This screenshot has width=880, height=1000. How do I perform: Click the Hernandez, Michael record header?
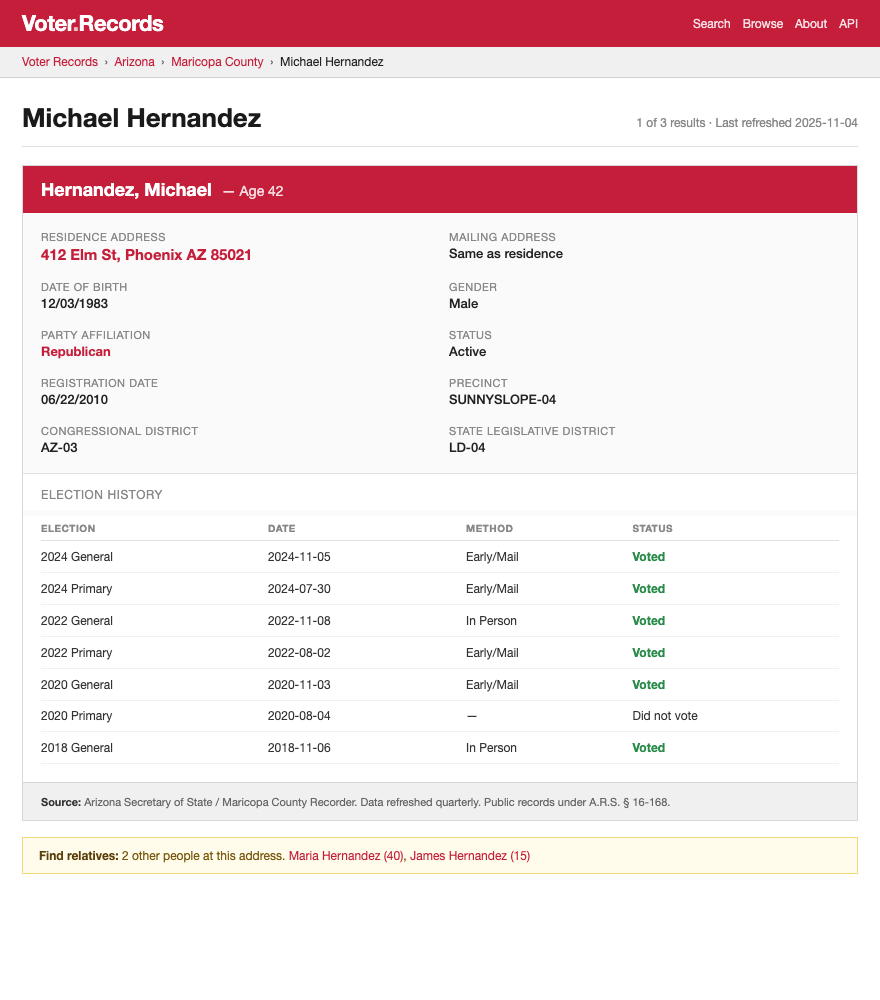tap(126, 189)
